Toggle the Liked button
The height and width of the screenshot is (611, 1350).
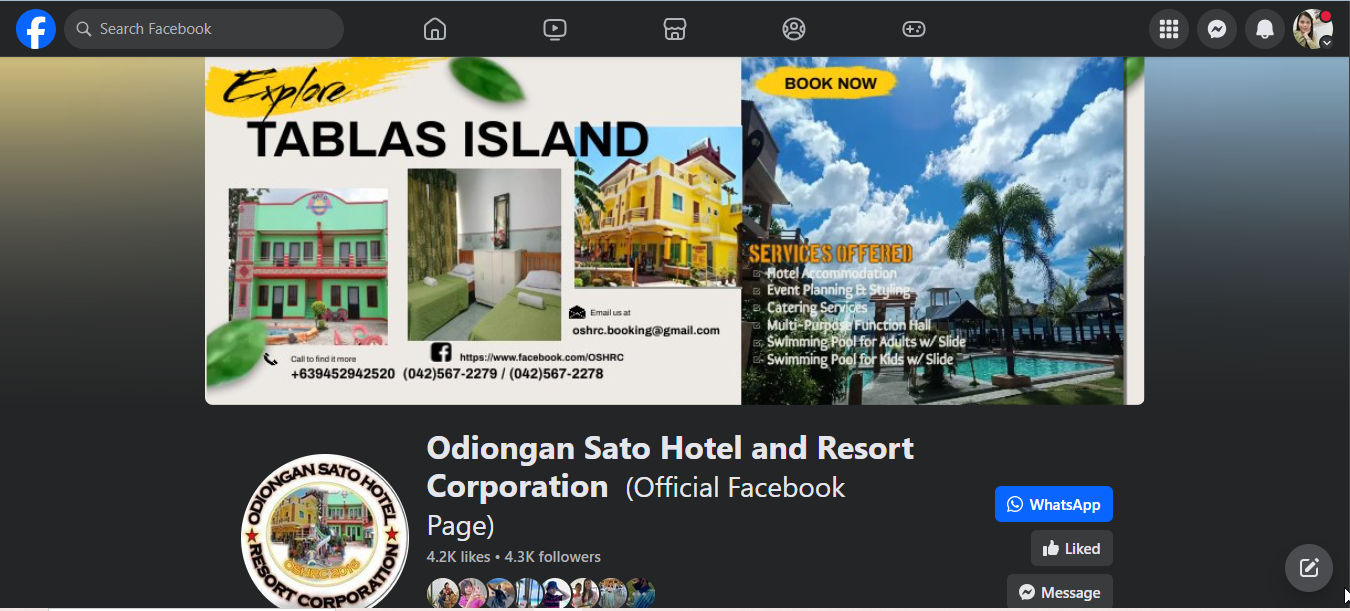(x=1072, y=548)
